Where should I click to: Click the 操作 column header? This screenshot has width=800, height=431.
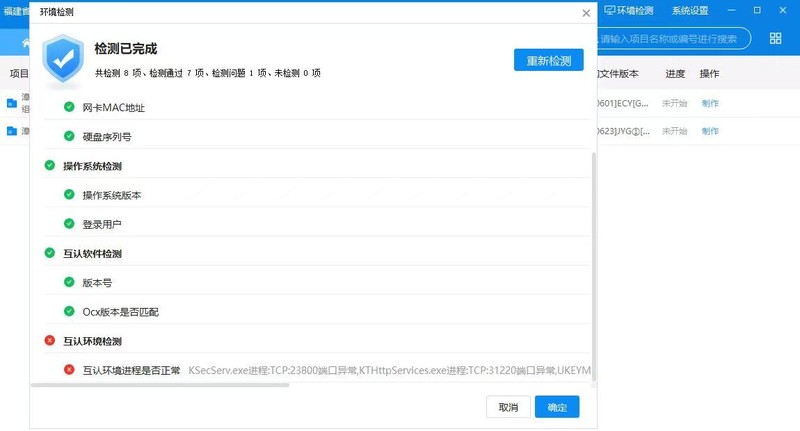click(x=709, y=74)
